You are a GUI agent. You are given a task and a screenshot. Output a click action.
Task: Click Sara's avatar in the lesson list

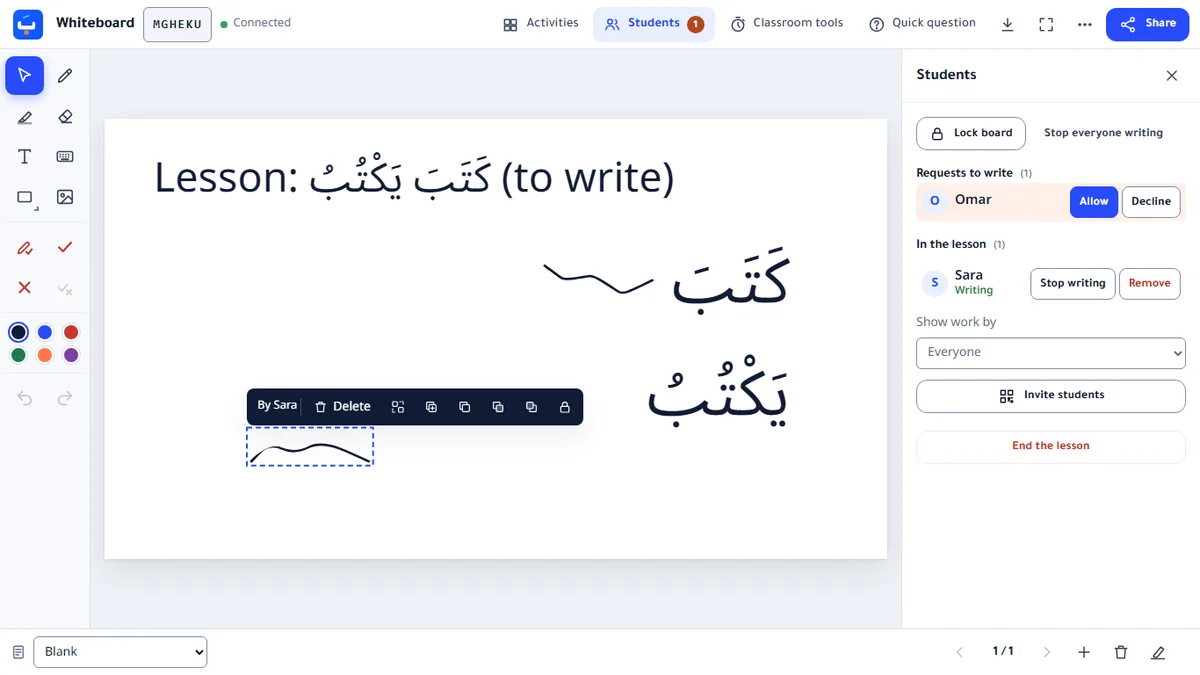[x=934, y=284]
